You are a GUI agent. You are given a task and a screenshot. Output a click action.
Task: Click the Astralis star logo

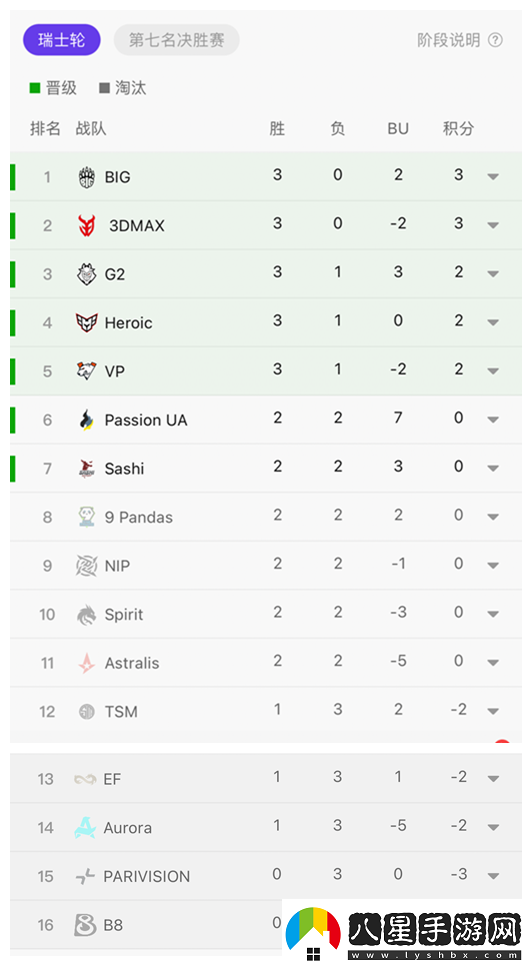[x=87, y=663]
